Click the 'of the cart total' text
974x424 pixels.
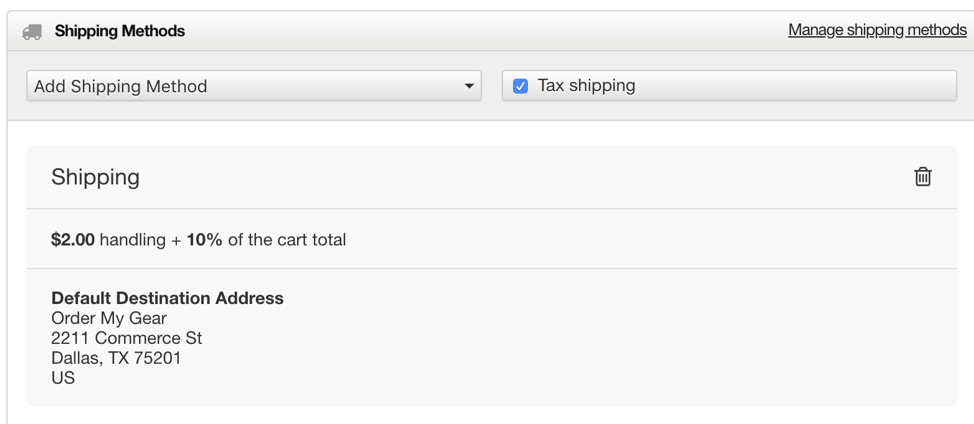click(x=287, y=240)
